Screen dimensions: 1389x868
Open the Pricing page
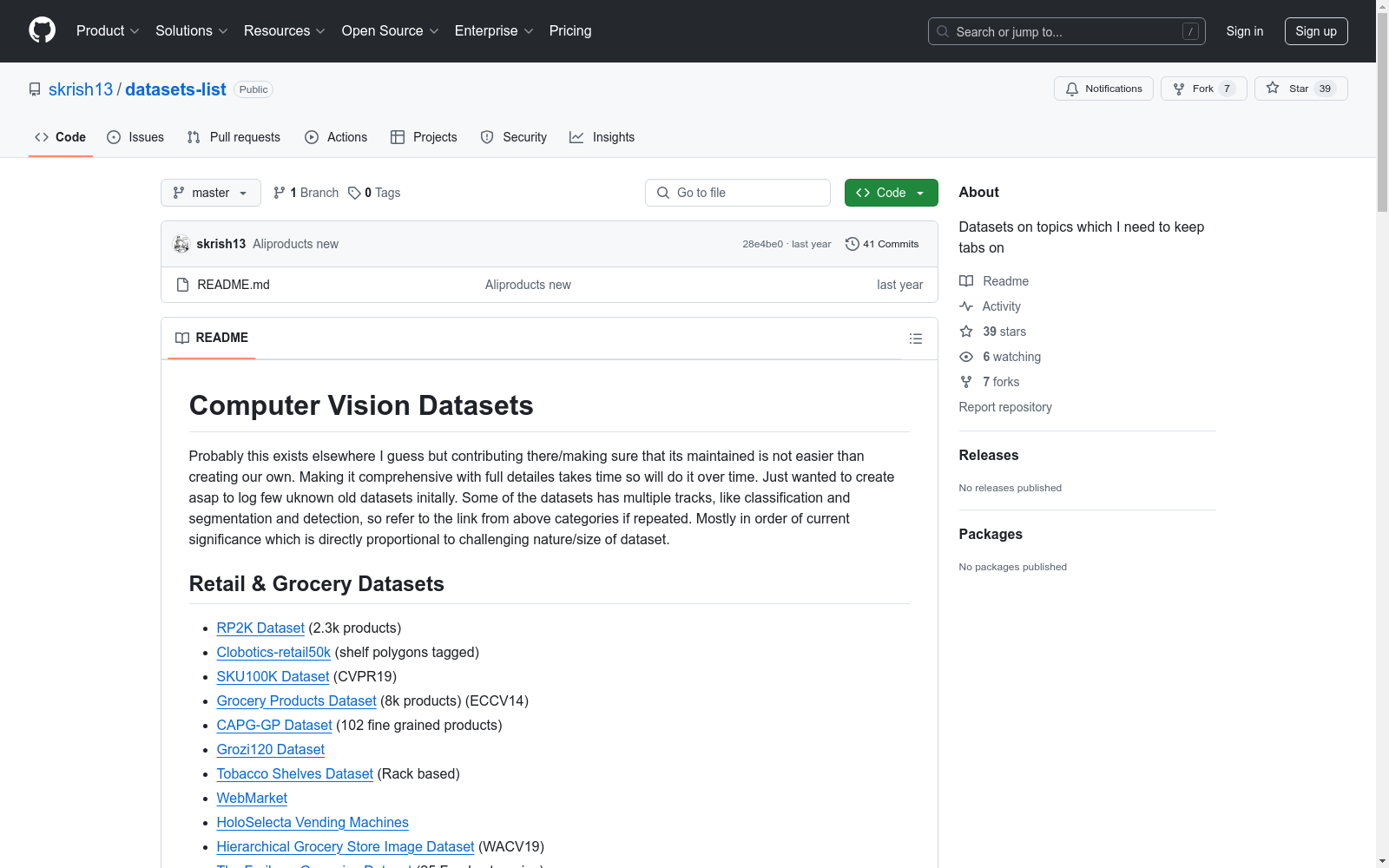point(570,30)
